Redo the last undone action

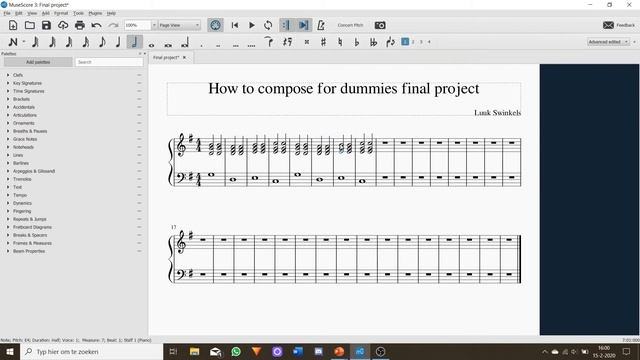113,25
